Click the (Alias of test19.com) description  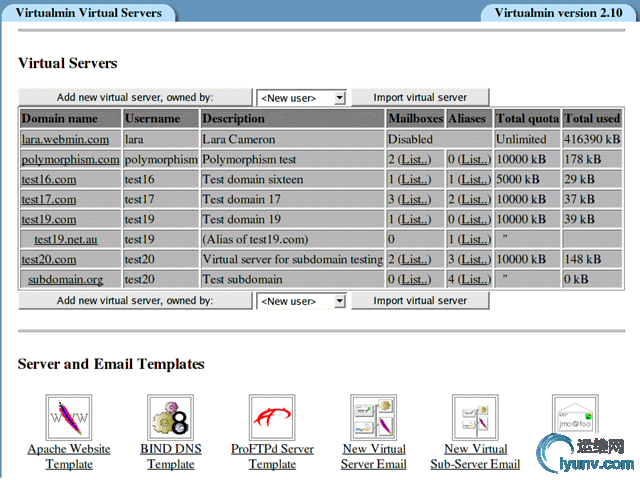tap(292, 240)
